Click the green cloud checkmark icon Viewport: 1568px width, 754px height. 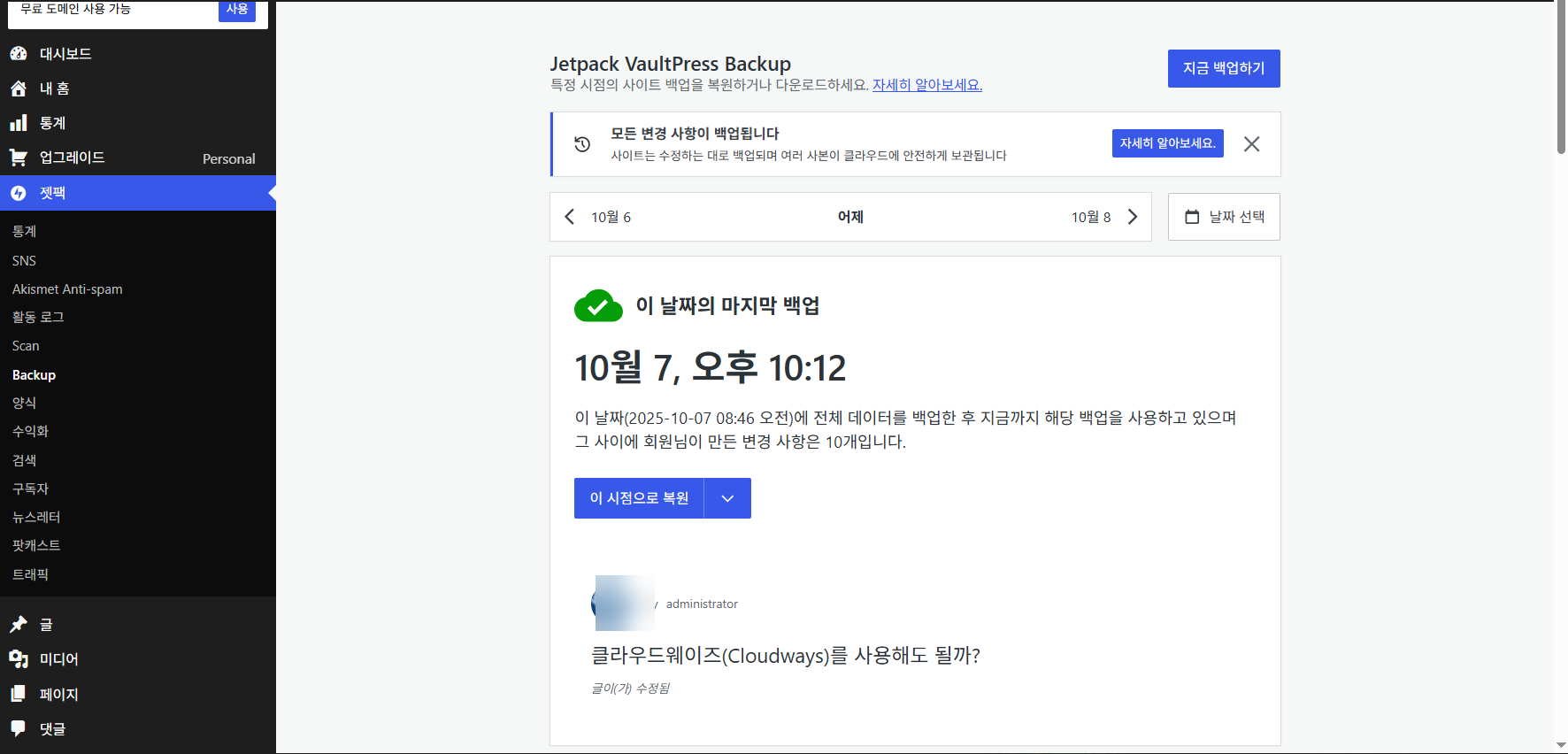598,306
